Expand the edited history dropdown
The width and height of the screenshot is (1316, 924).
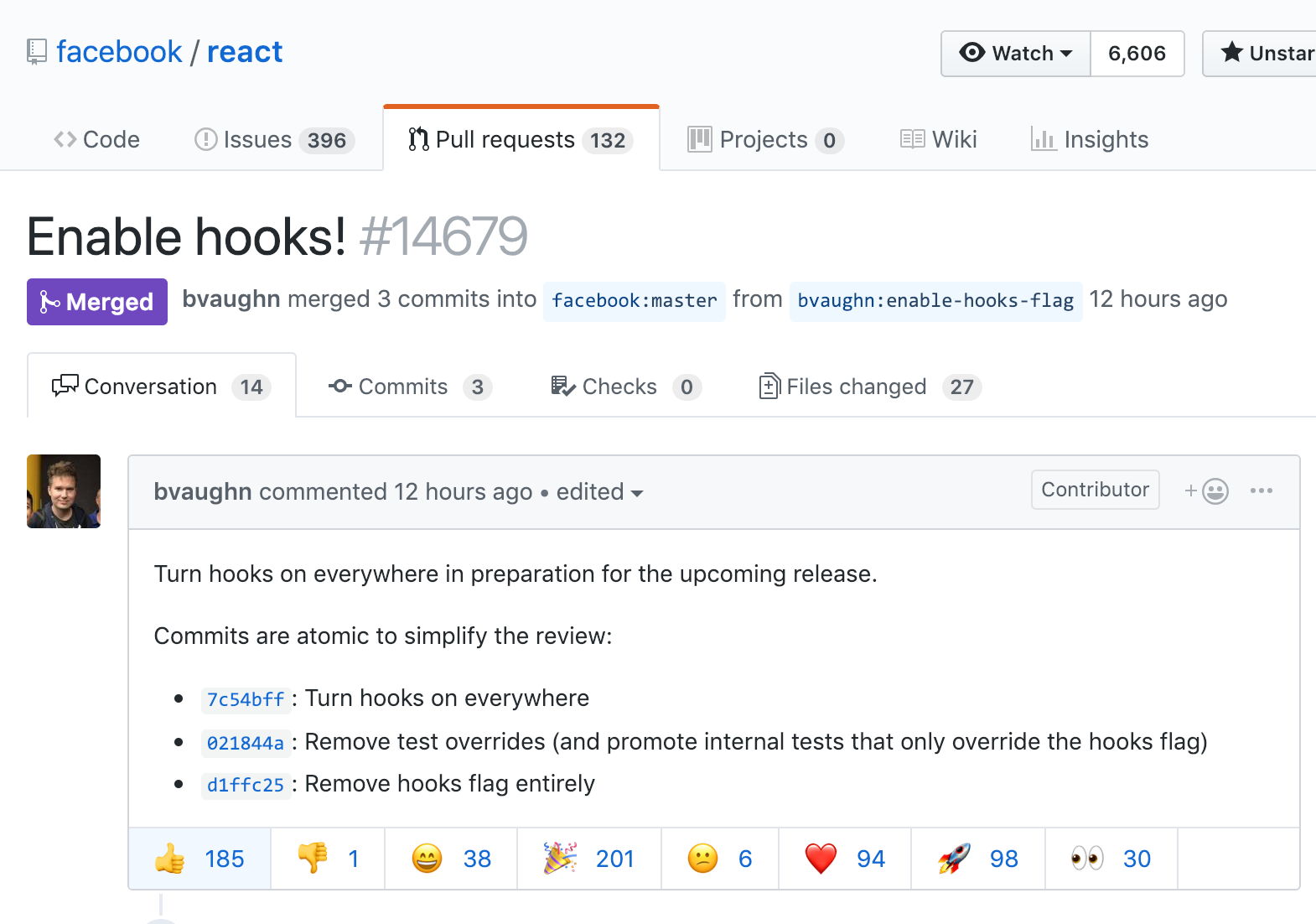click(600, 491)
